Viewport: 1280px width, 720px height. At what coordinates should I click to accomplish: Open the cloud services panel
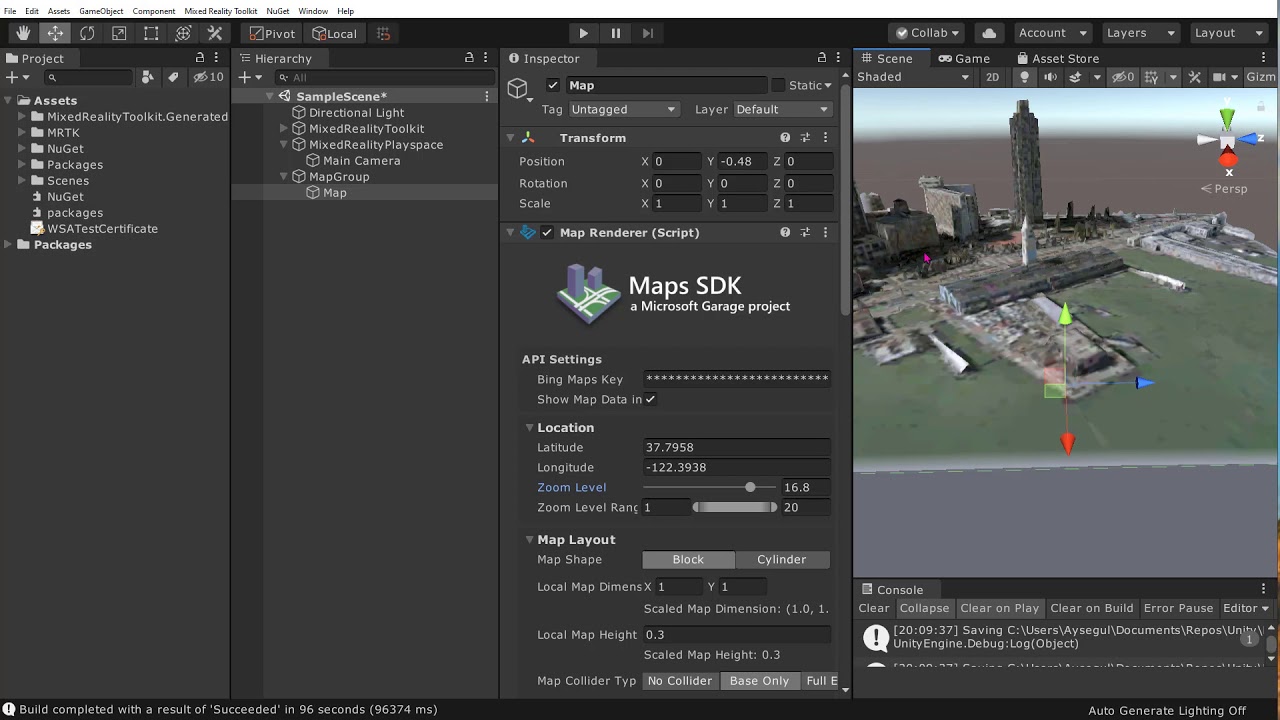(989, 33)
